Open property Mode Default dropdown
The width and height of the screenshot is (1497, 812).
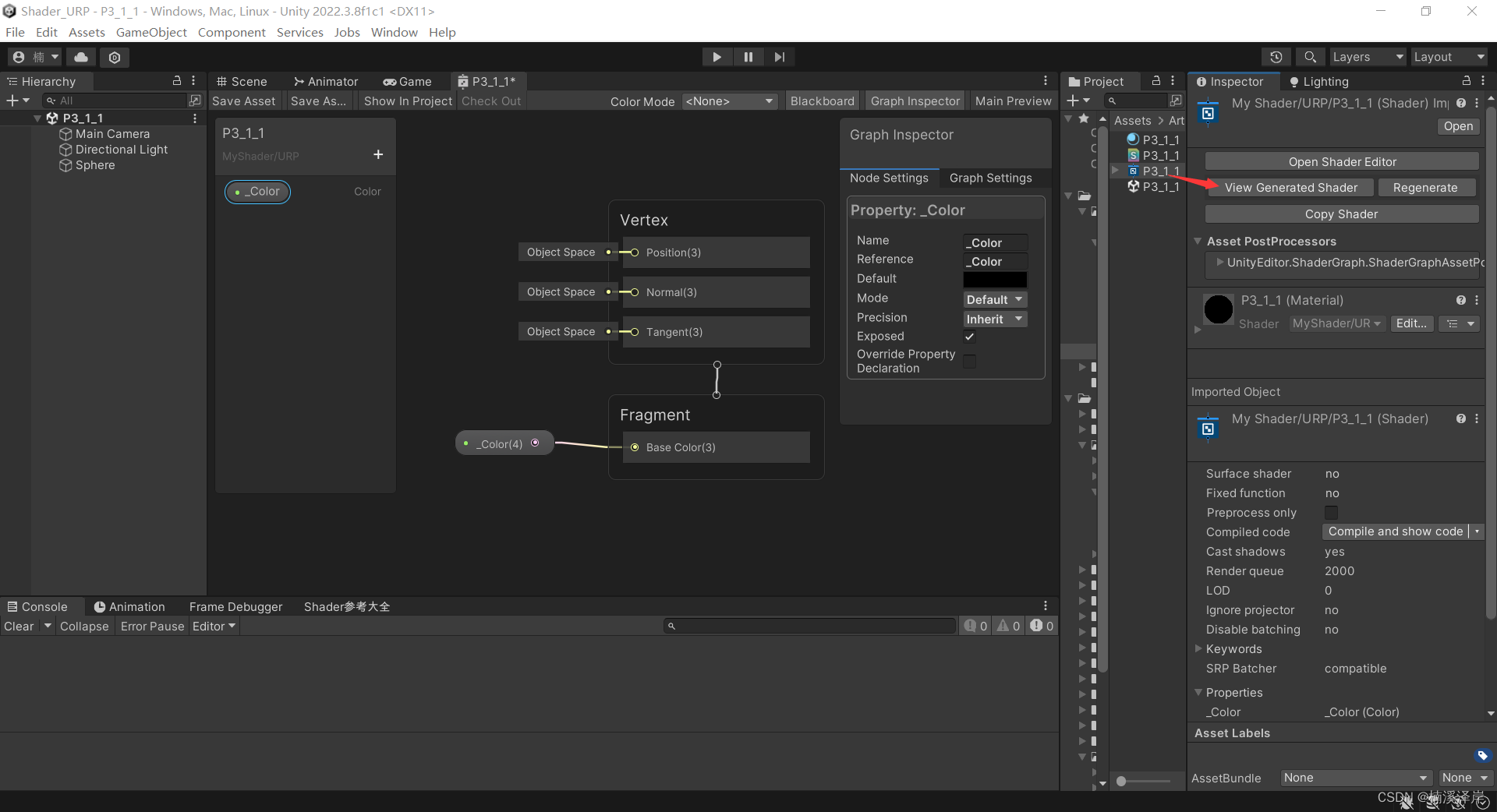tap(995, 299)
